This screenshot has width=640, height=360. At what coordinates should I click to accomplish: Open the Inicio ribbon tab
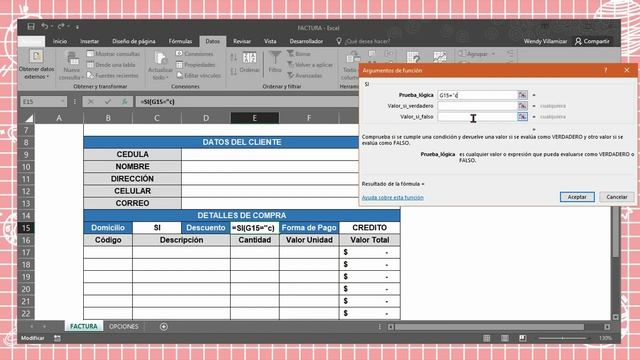60,41
